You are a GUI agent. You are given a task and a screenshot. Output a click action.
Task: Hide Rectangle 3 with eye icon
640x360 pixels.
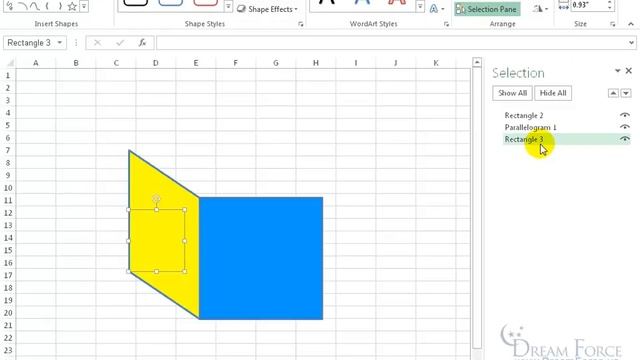click(624, 139)
